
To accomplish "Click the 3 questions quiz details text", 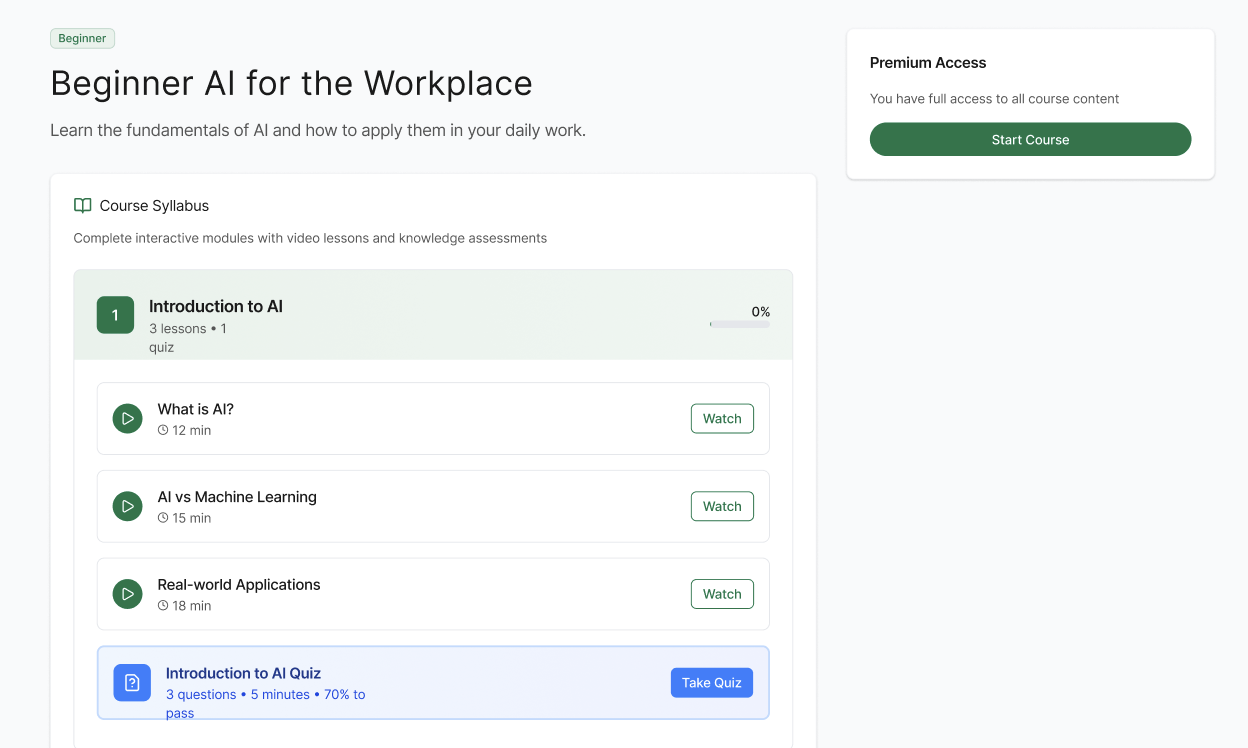I will point(266,704).
